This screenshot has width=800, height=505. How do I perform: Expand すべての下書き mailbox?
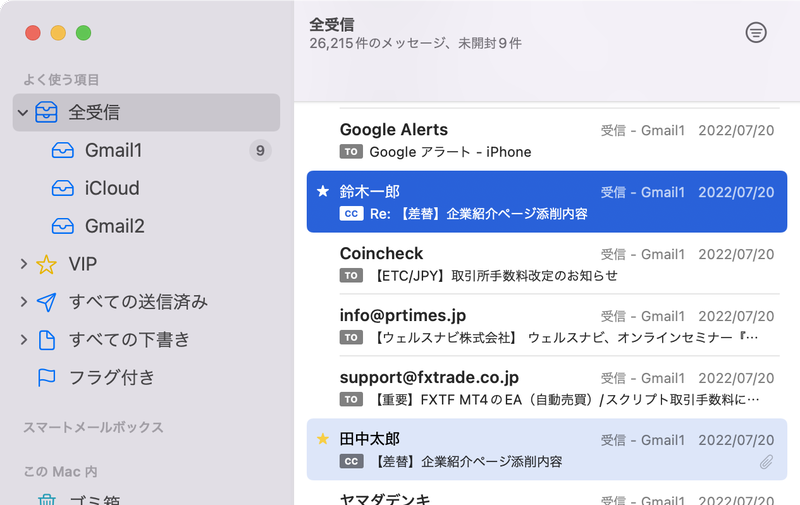pyautogui.click(x=23, y=339)
